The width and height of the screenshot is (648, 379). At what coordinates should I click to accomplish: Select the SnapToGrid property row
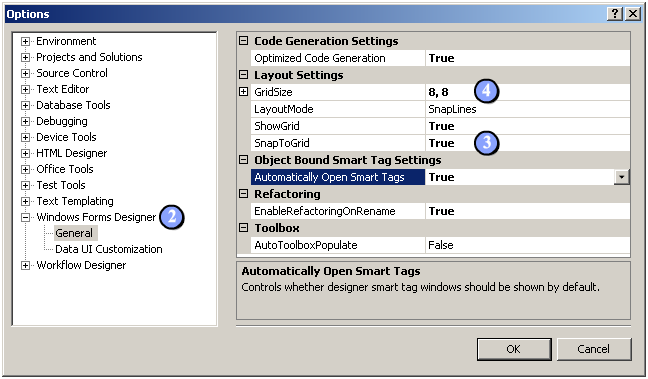440,143
